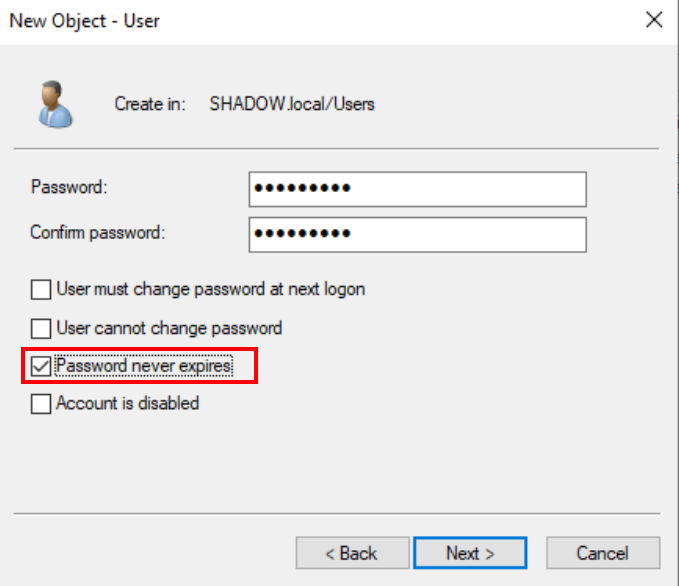Click the "User must change password at next logon" text
This screenshot has height=586, width=679.
210,290
